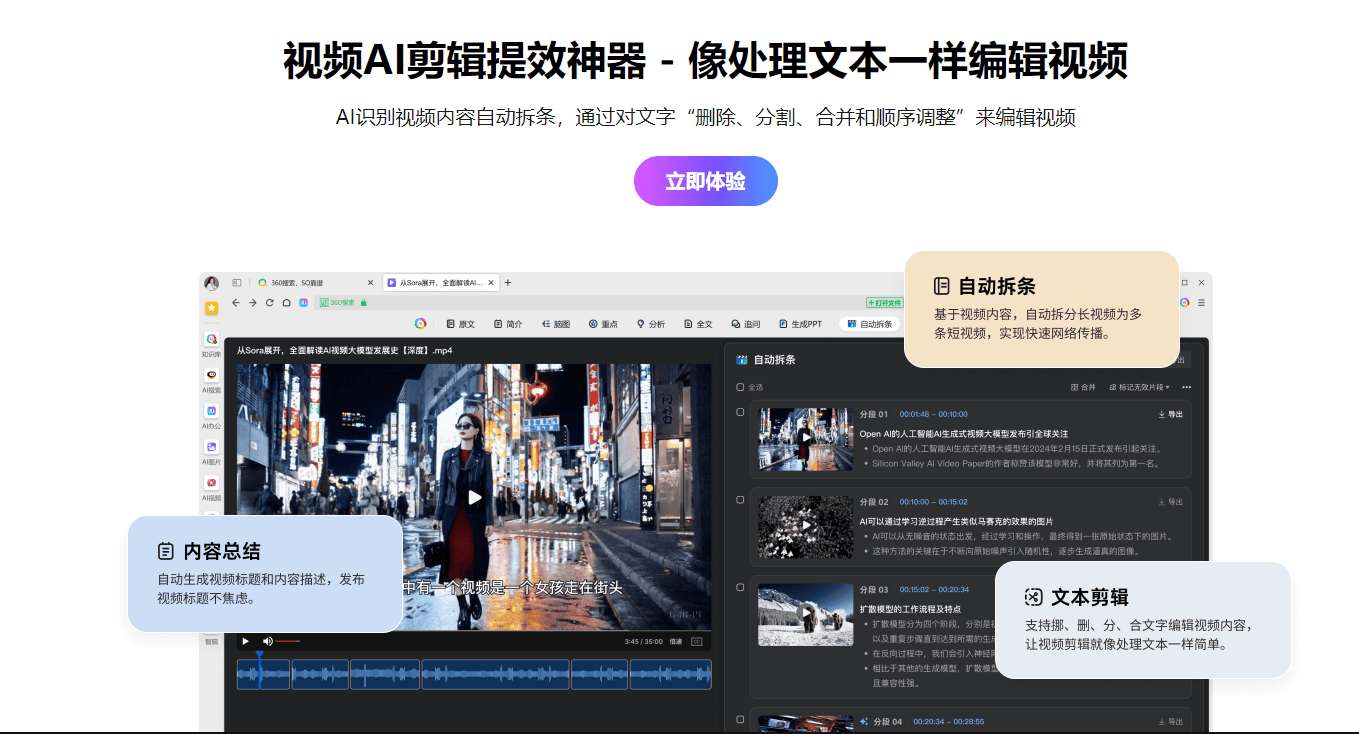Toggle the subtitles icon in player bar
This screenshot has width=1359, height=734.
click(697, 642)
